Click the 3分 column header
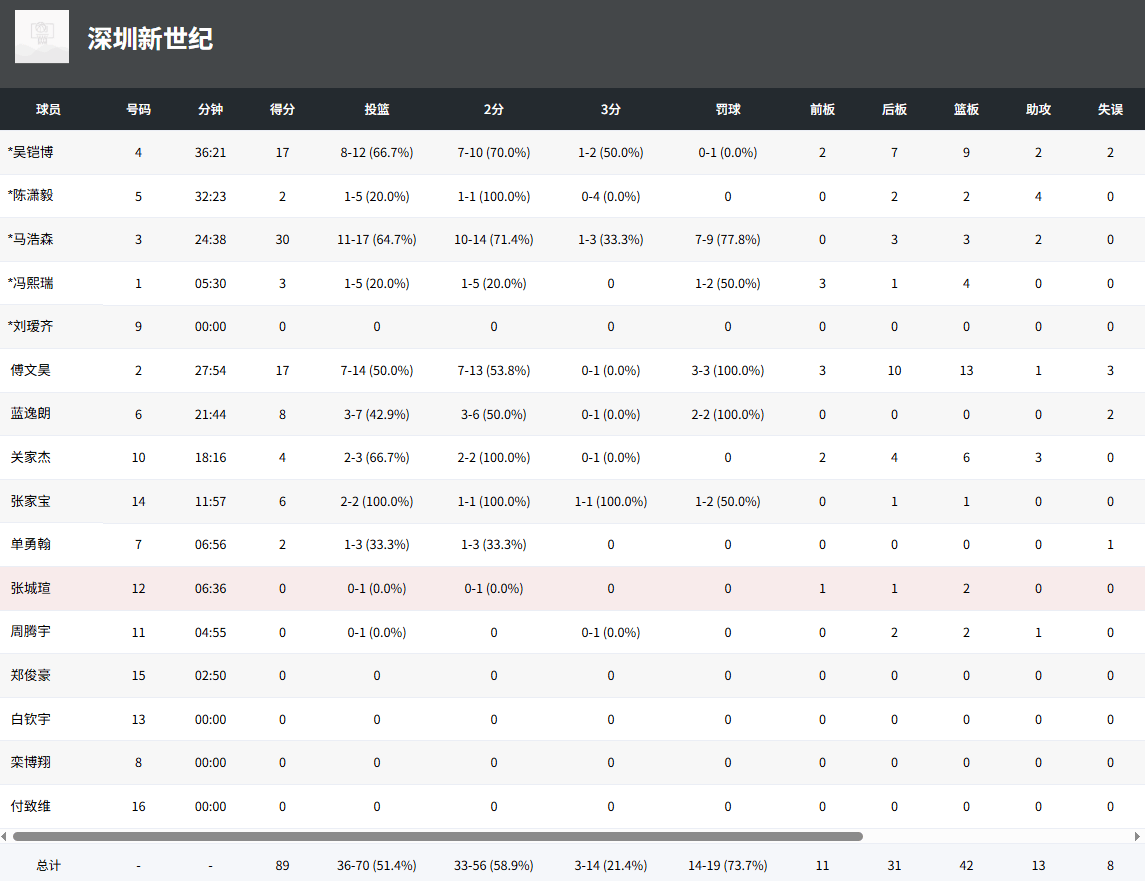This screenshot has height=881, width=1145. tap(610, 110)
